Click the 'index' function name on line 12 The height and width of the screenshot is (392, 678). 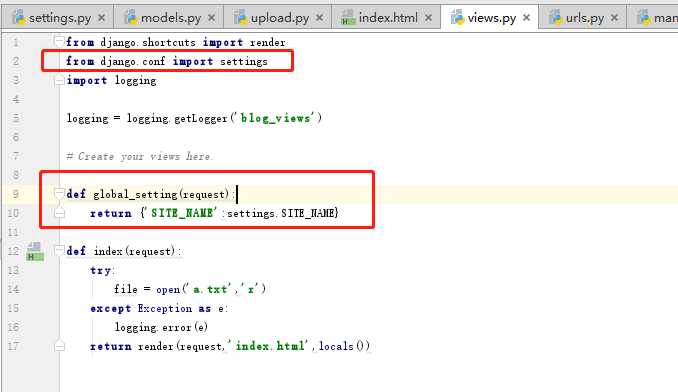click(x=108, y=251)
